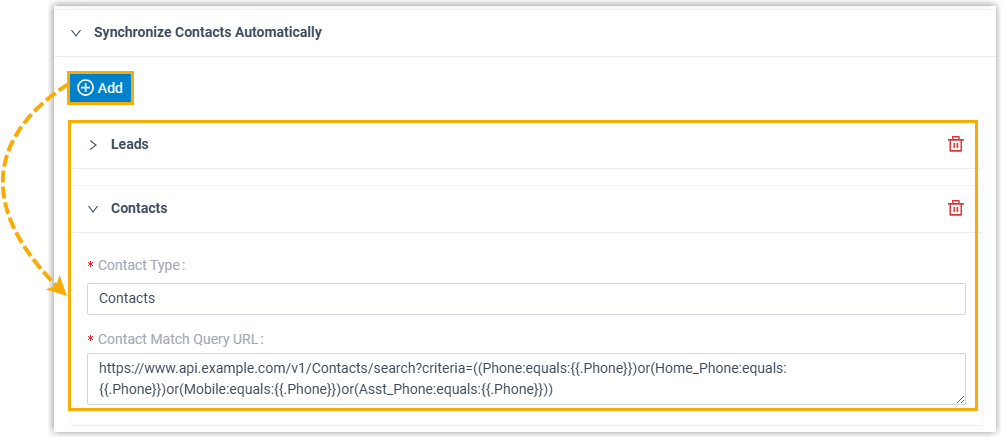This screenshot has height=438, width=1002.
Task: Click the Contact Type field label
Action: [141, 265]
